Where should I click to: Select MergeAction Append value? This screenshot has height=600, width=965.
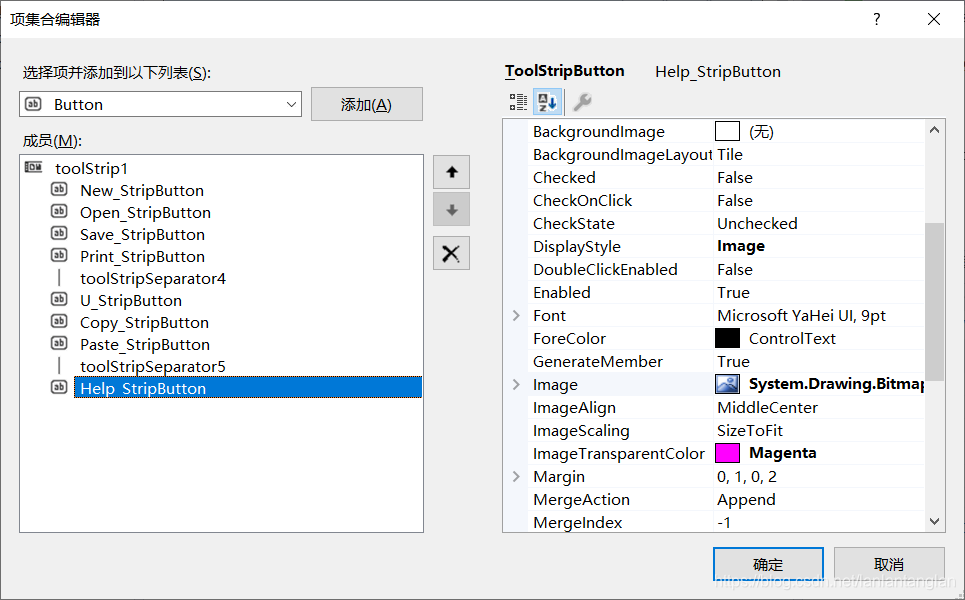coord(746,499)
